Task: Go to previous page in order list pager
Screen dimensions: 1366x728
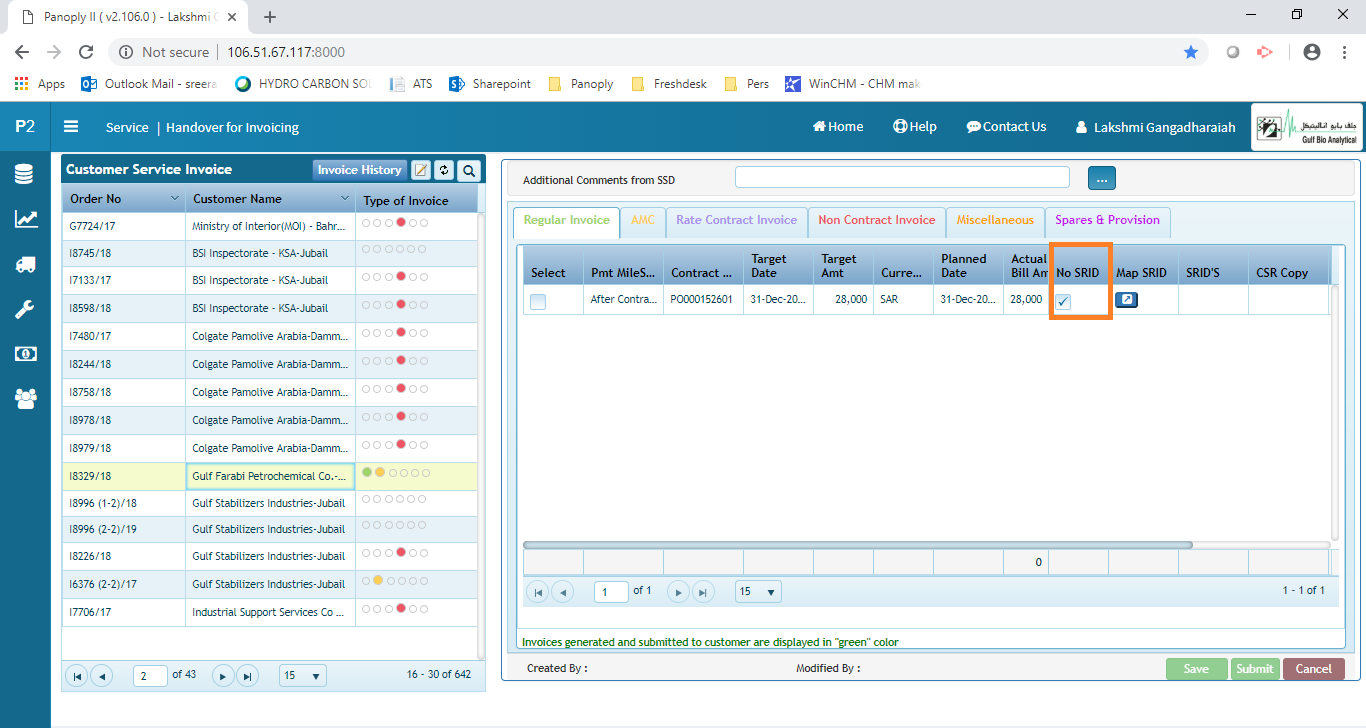Action: 101,676
